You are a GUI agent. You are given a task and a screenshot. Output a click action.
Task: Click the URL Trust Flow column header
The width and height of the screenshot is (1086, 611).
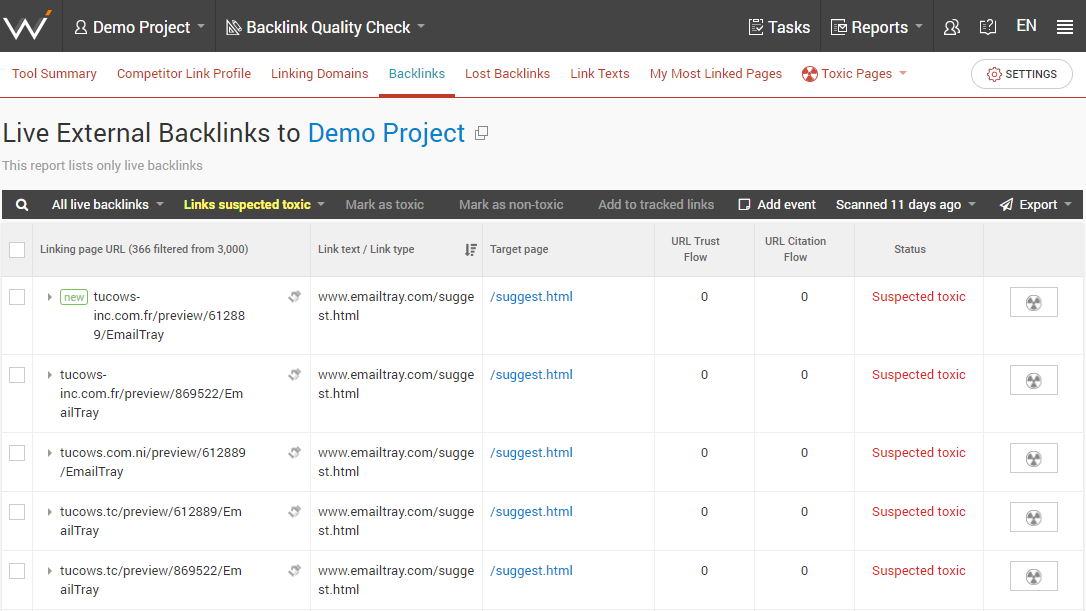(x=695, y=249)
